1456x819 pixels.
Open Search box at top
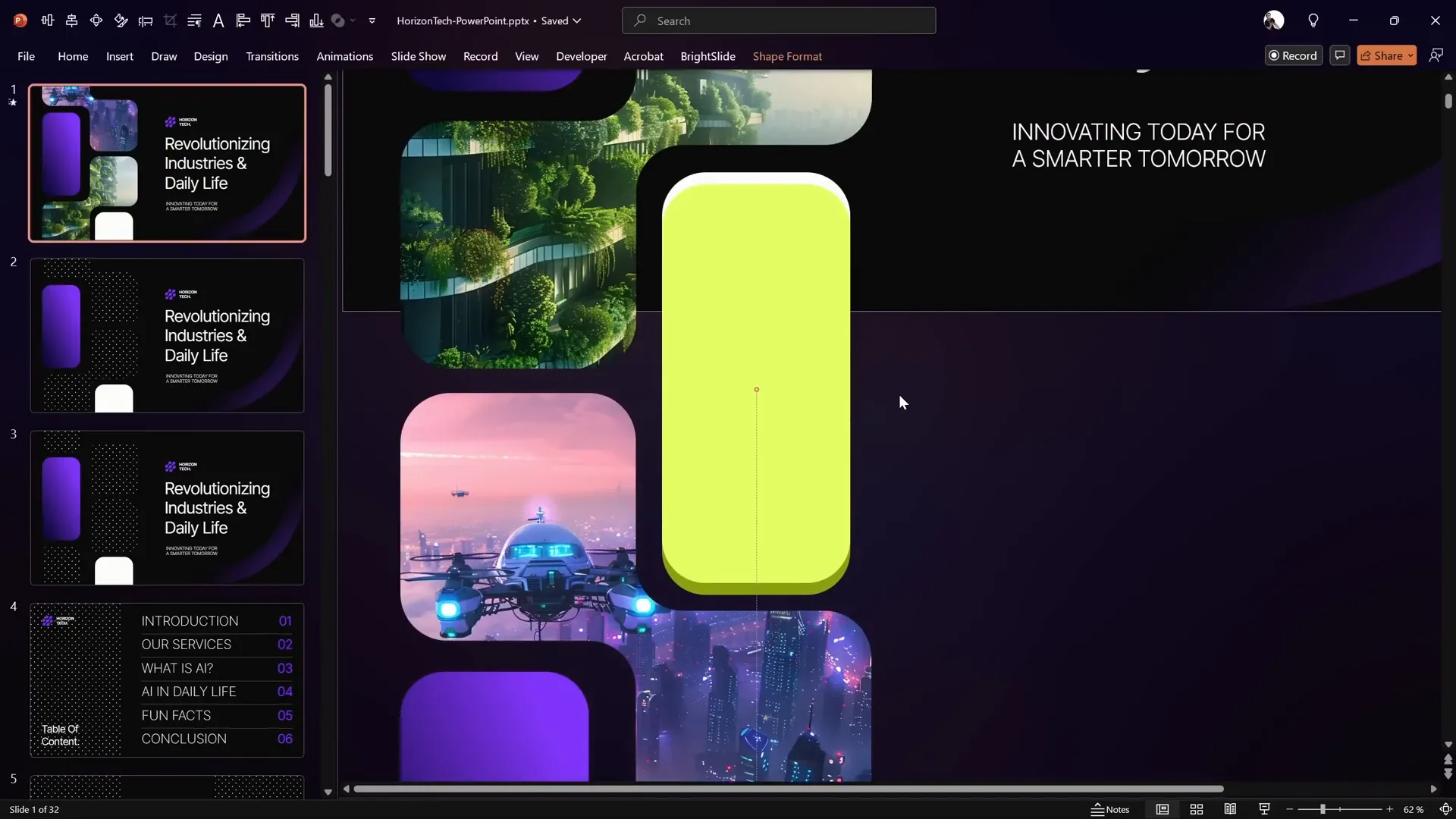780,20
